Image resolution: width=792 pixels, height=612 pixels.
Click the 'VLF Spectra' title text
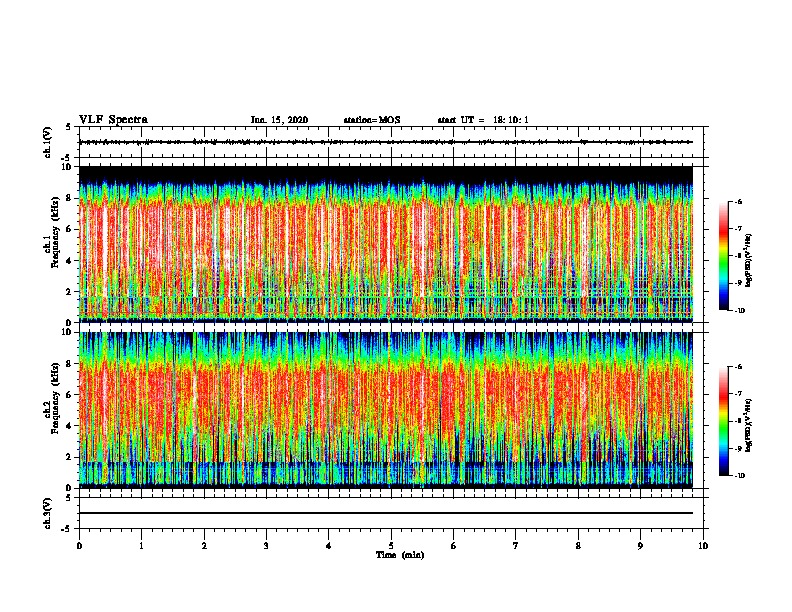pos(113,120)
